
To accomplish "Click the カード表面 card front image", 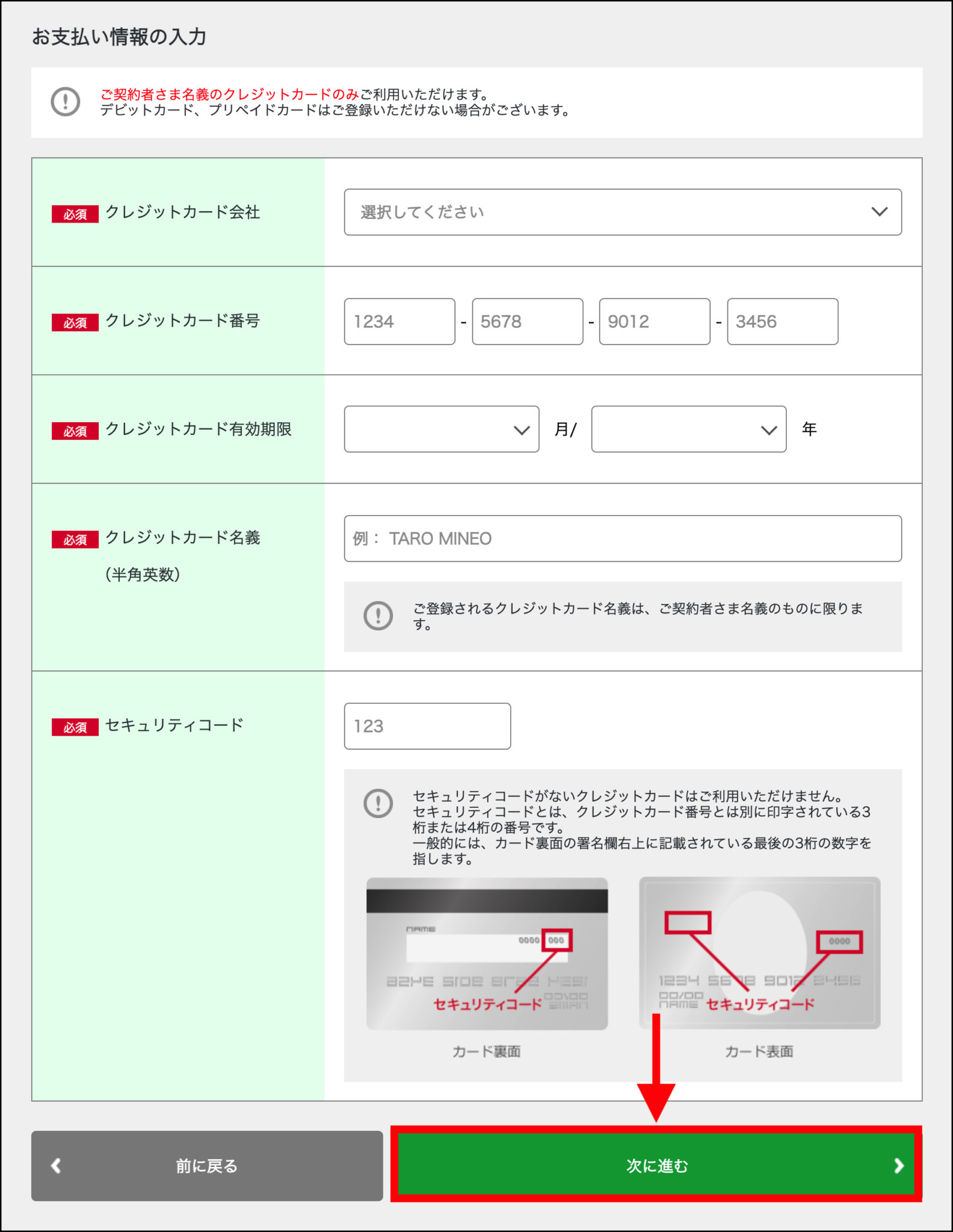I will click(x=759, y=953).
